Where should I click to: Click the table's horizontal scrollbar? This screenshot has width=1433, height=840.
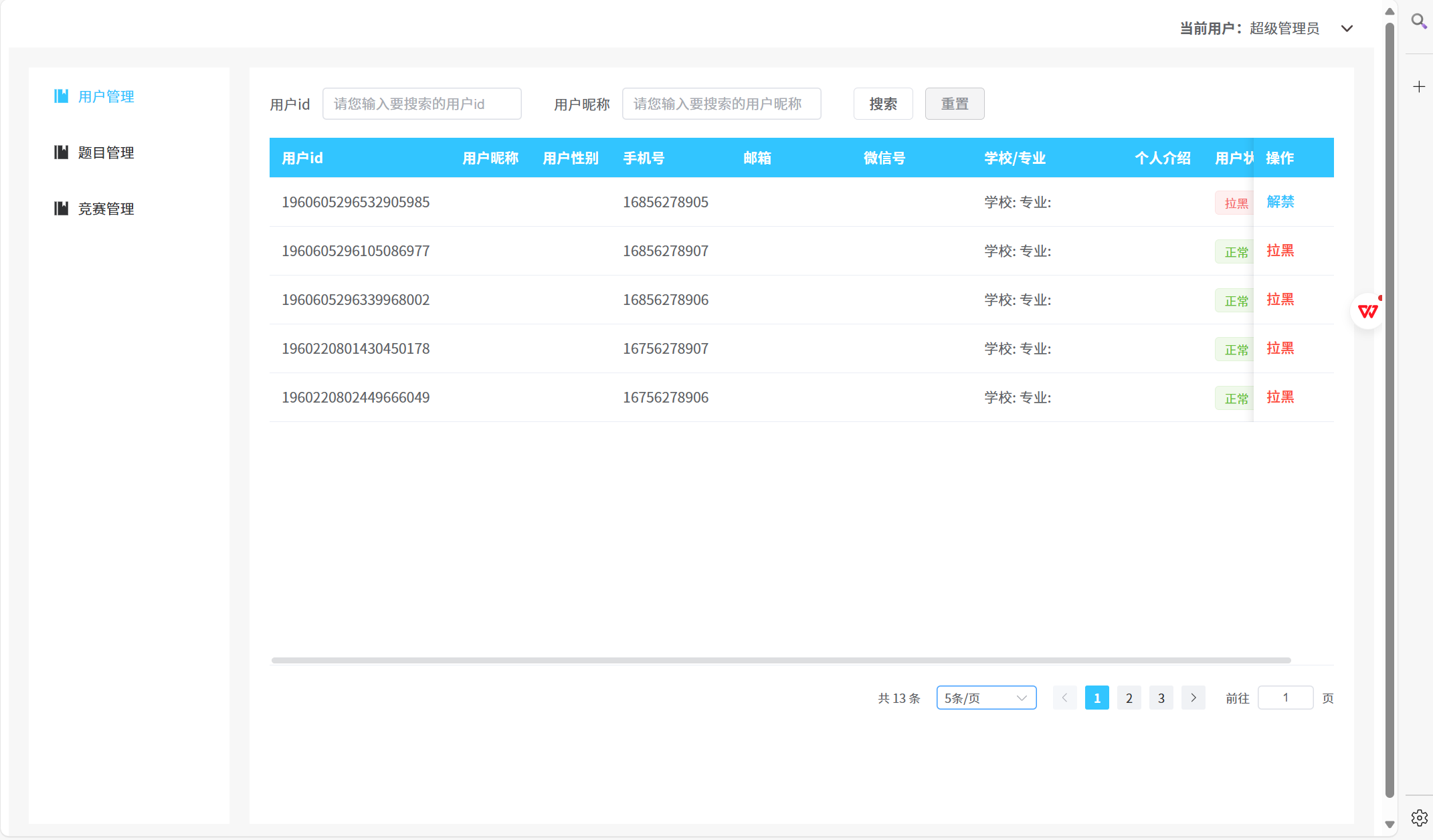pyautogui.click(x=781, y=660)
